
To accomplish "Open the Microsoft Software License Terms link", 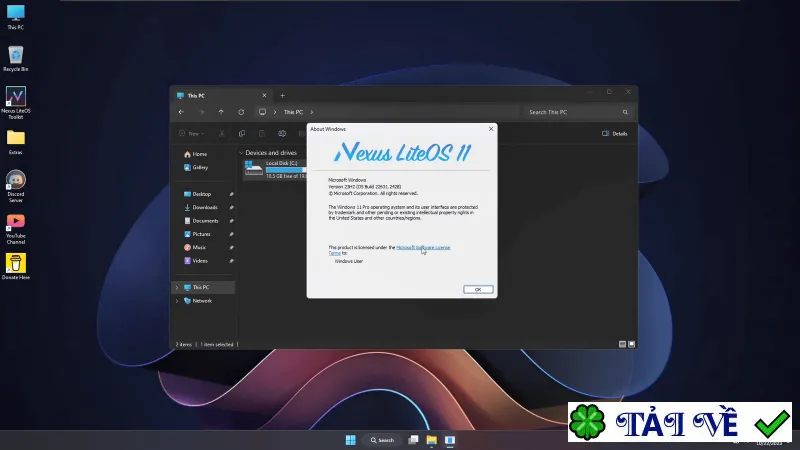I will click(x=423, y=247).
